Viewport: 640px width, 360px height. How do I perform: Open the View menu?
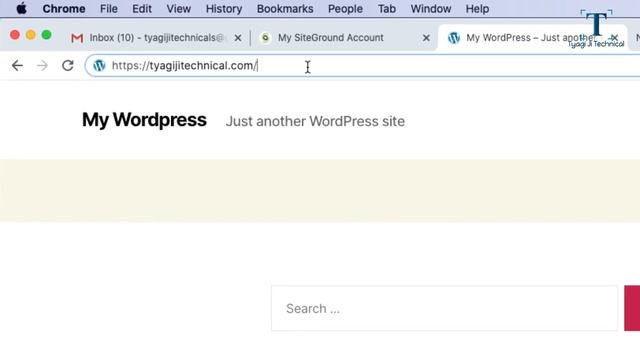[178, 9]
